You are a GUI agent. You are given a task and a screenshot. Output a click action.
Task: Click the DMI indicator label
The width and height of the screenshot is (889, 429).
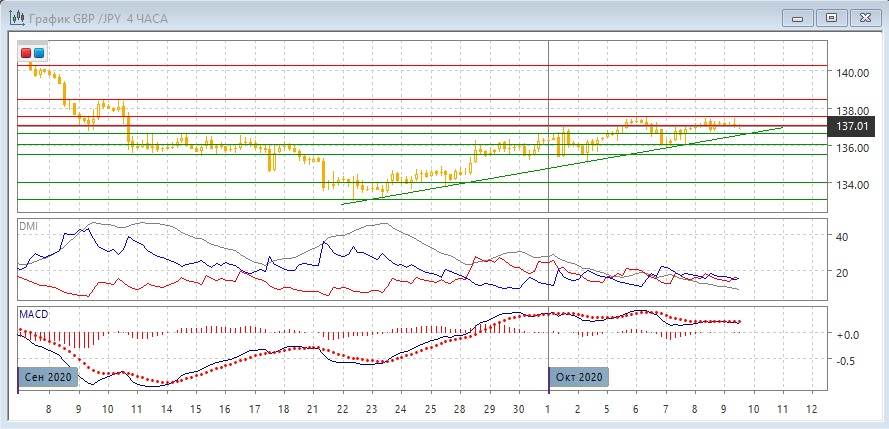pyautogui.click(x=28, y=226)
